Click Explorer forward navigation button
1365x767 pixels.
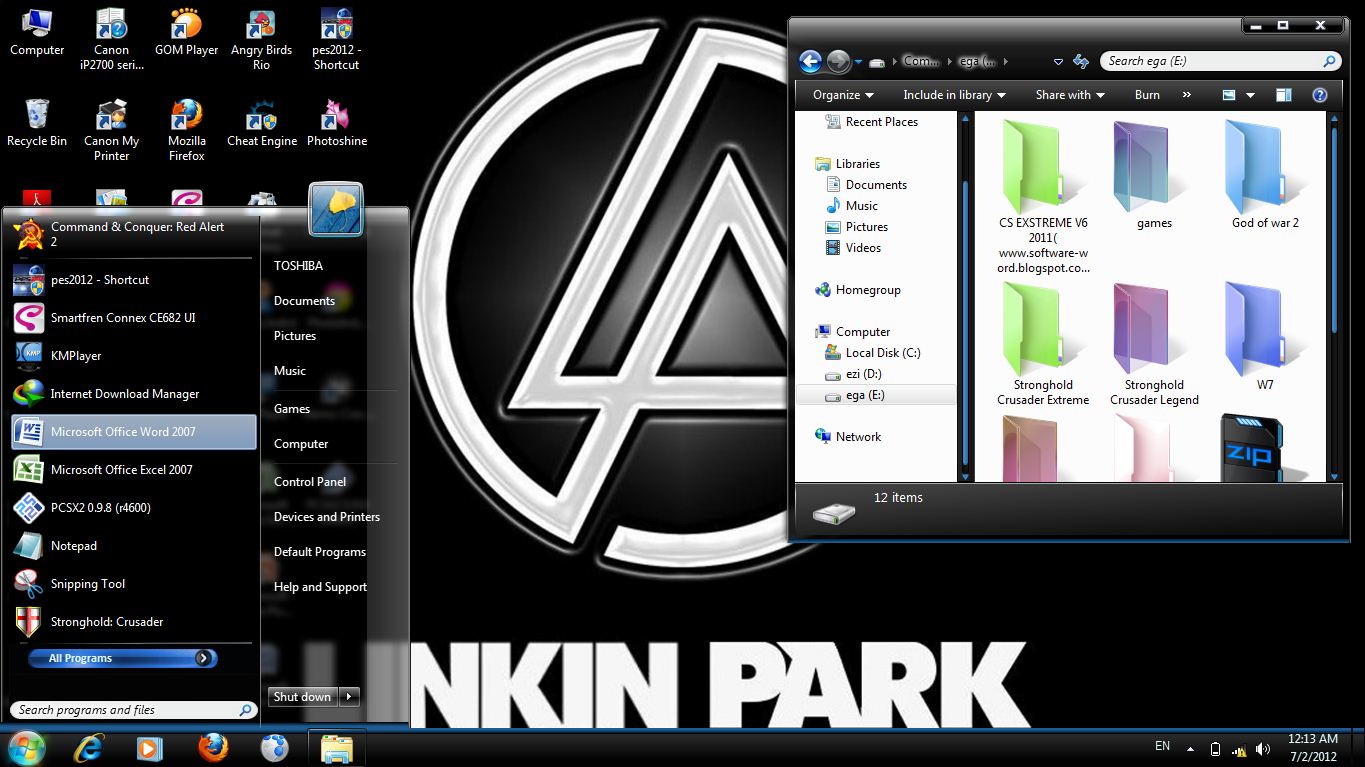[x=839, y=61]
